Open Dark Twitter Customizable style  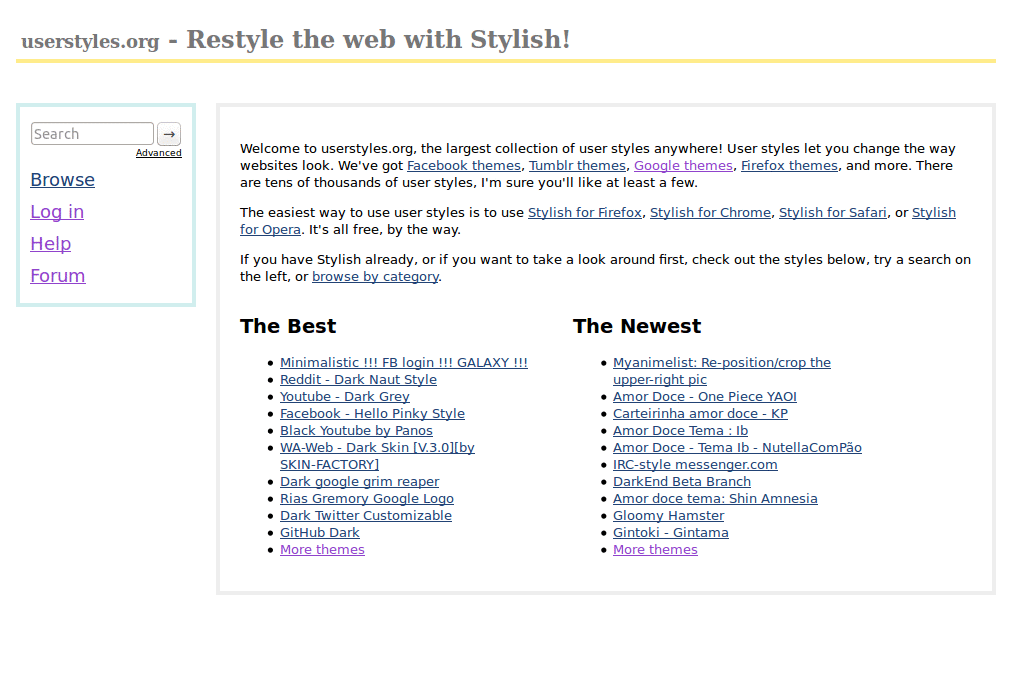point(366,515)
